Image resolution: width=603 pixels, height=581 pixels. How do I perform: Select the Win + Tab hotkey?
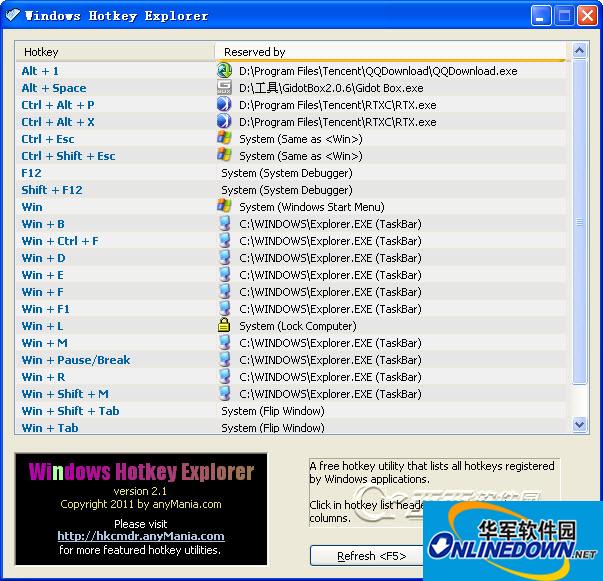click(50, 427)
